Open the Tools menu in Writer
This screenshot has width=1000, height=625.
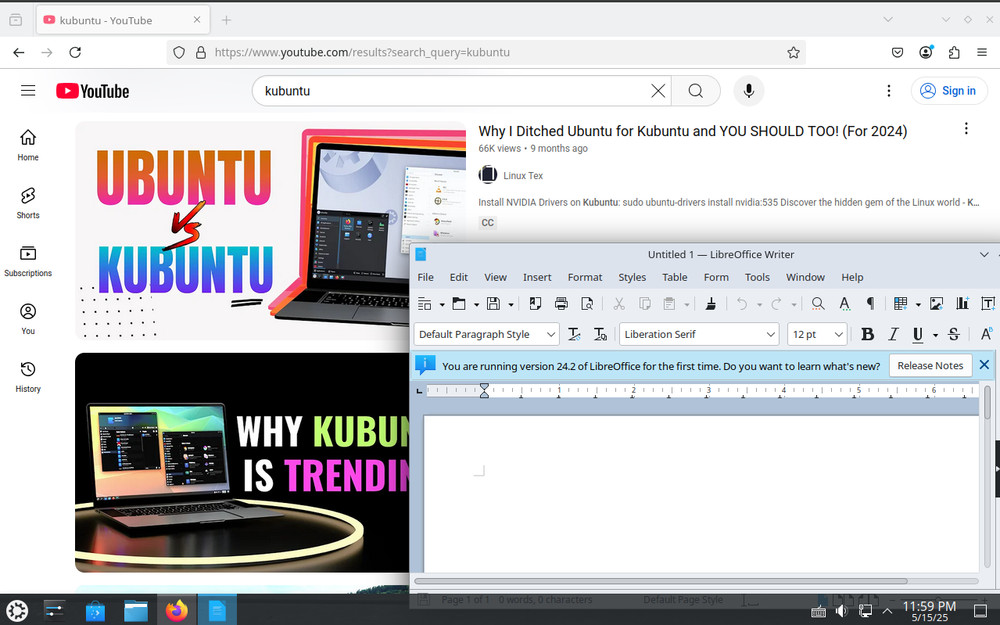pyautogui.click(x=757, y=277)
